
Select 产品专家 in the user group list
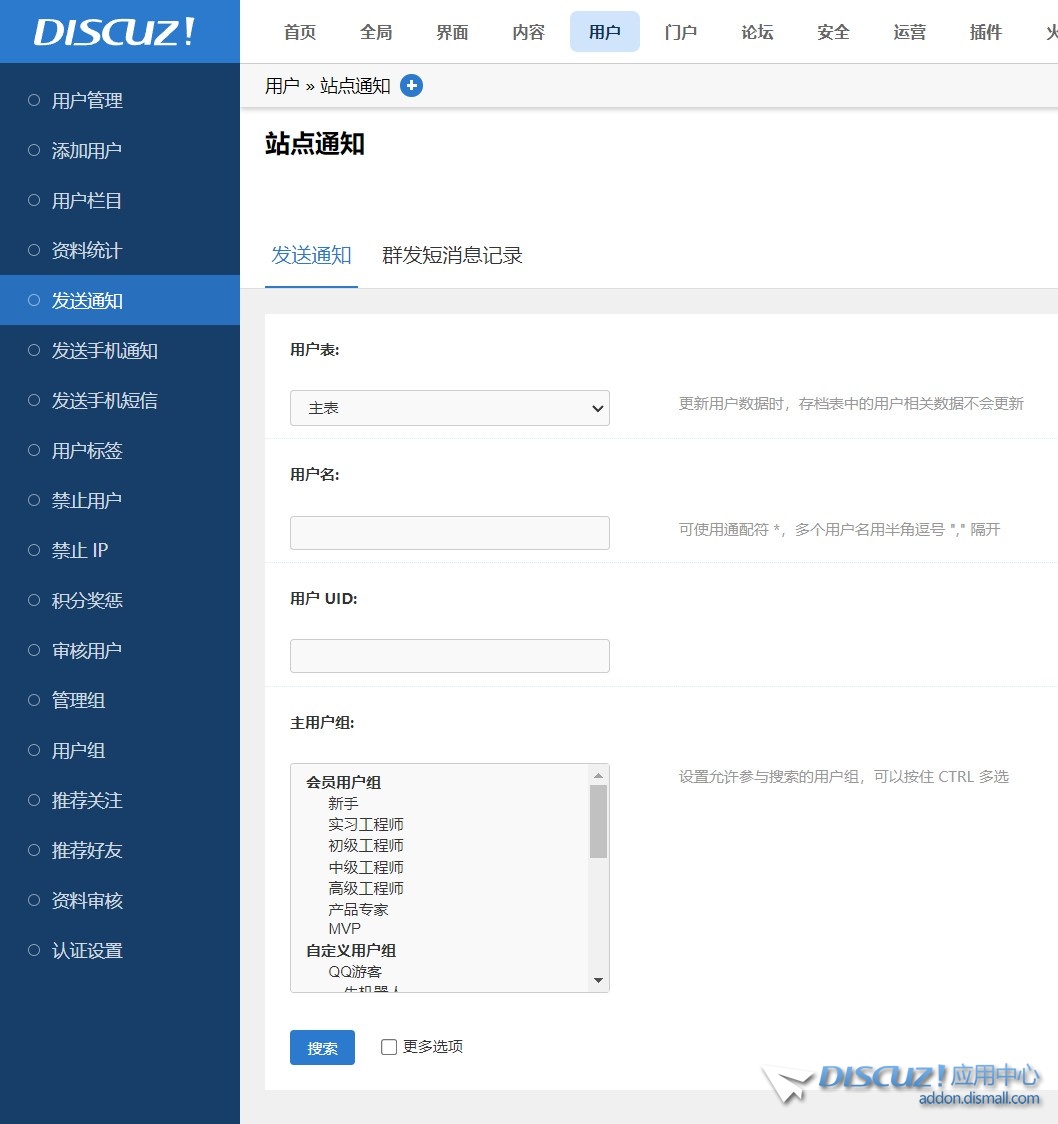coord(358,910)
